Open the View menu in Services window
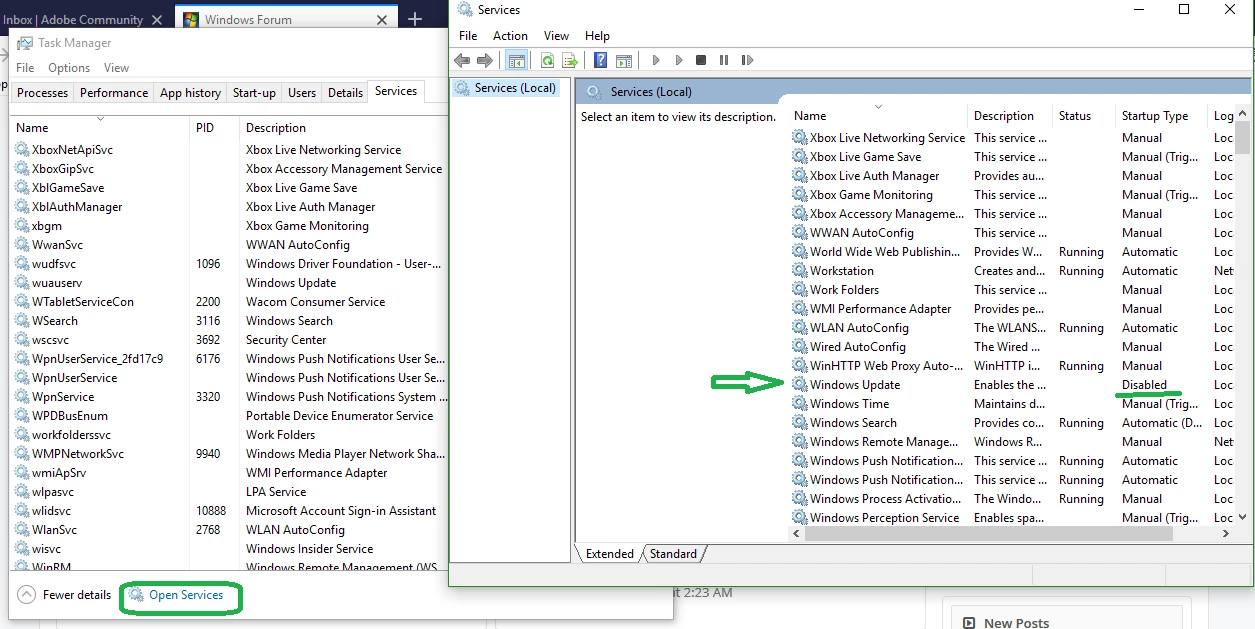 pos(557,36)
